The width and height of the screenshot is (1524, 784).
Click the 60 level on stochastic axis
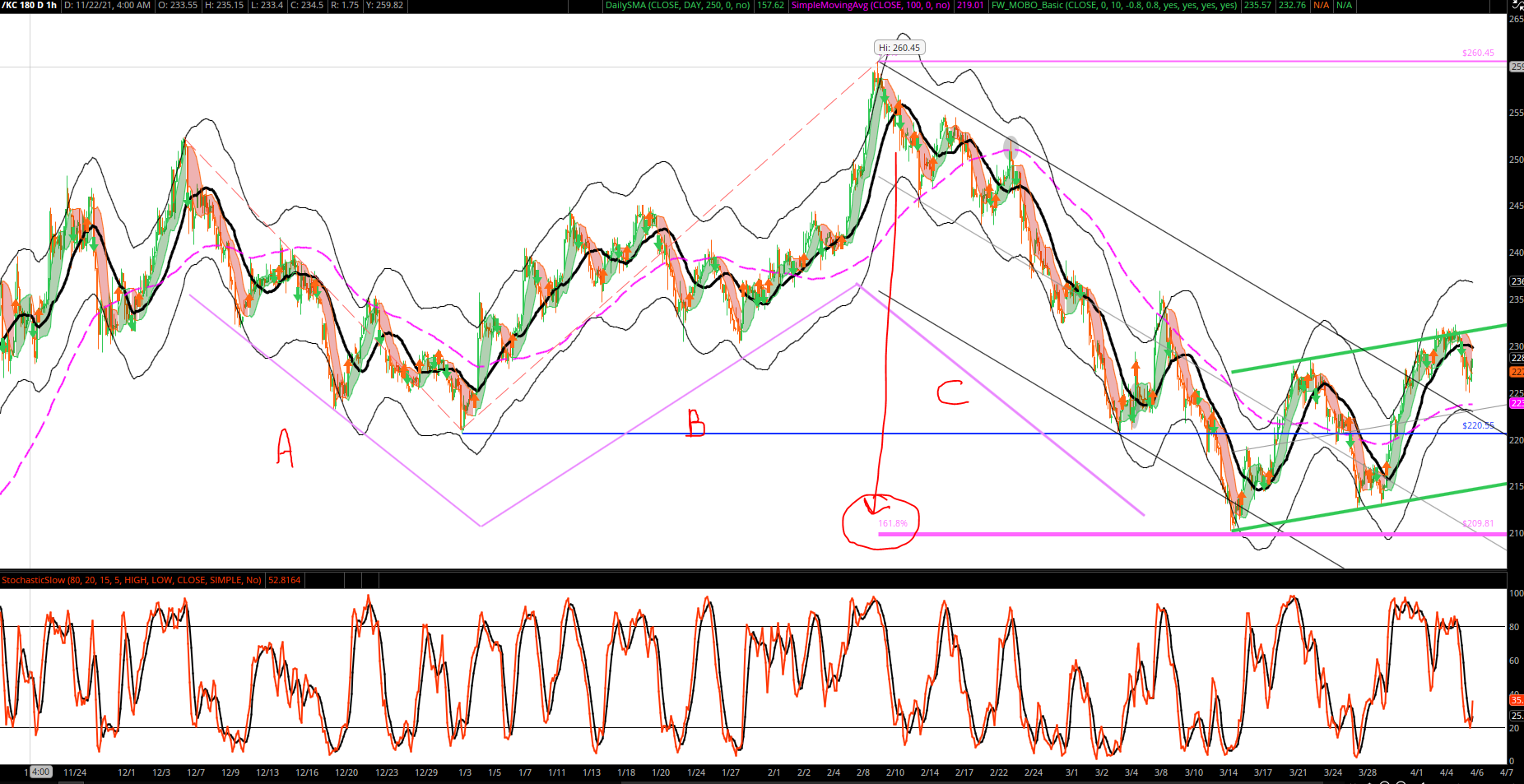[1514, 661]
